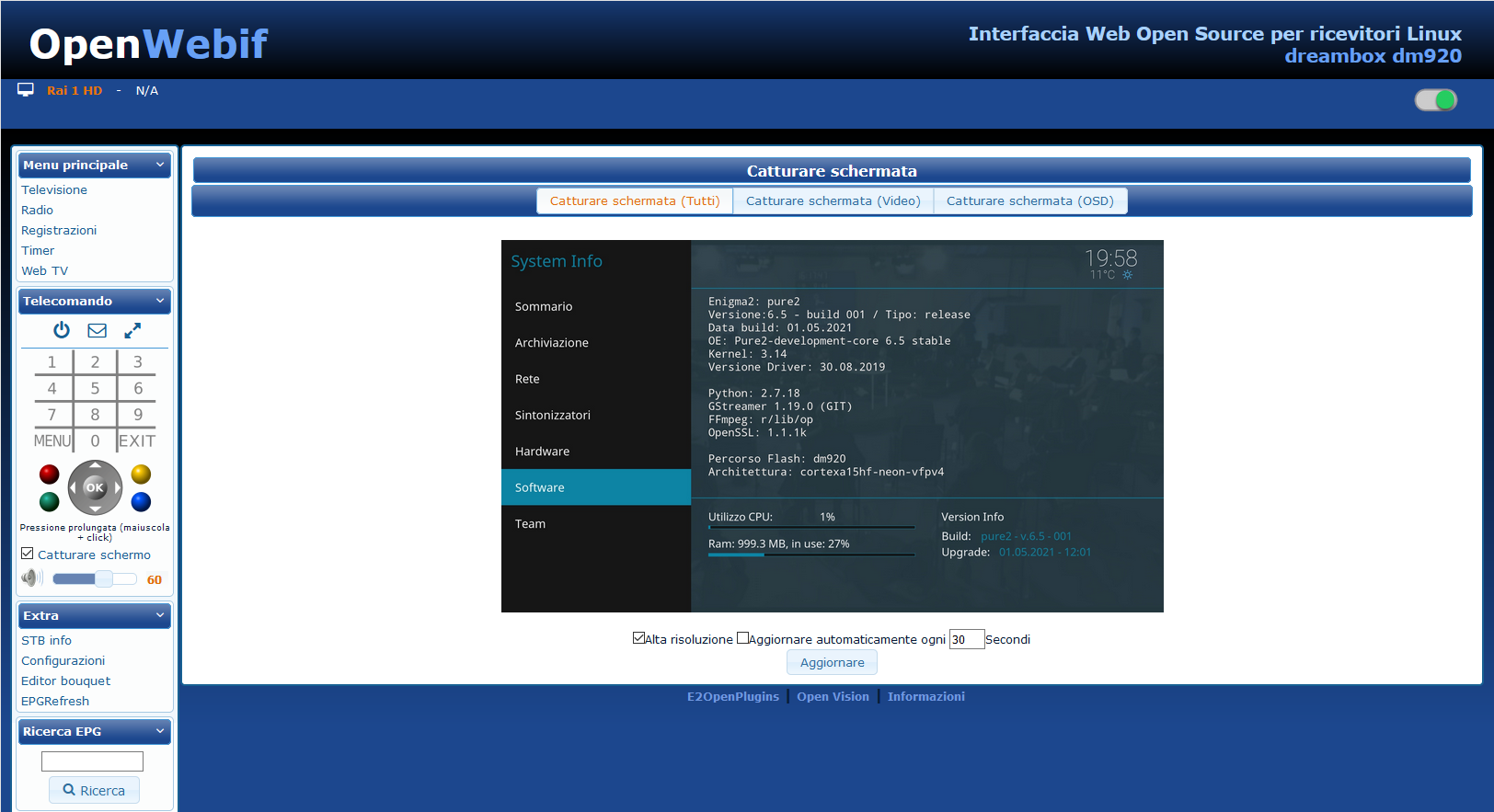The width and height of the screenshot is (1494, 812).
Task: Click the remote up arrow on d-pad
Action: click(95, 465)
